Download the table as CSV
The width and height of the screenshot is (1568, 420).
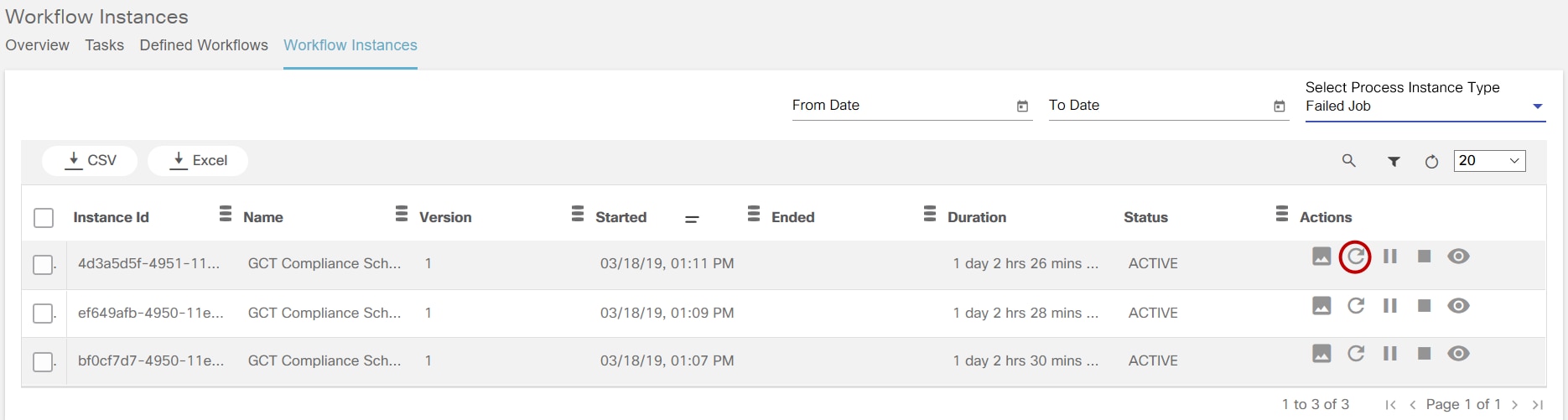click(x=90, y=161)
